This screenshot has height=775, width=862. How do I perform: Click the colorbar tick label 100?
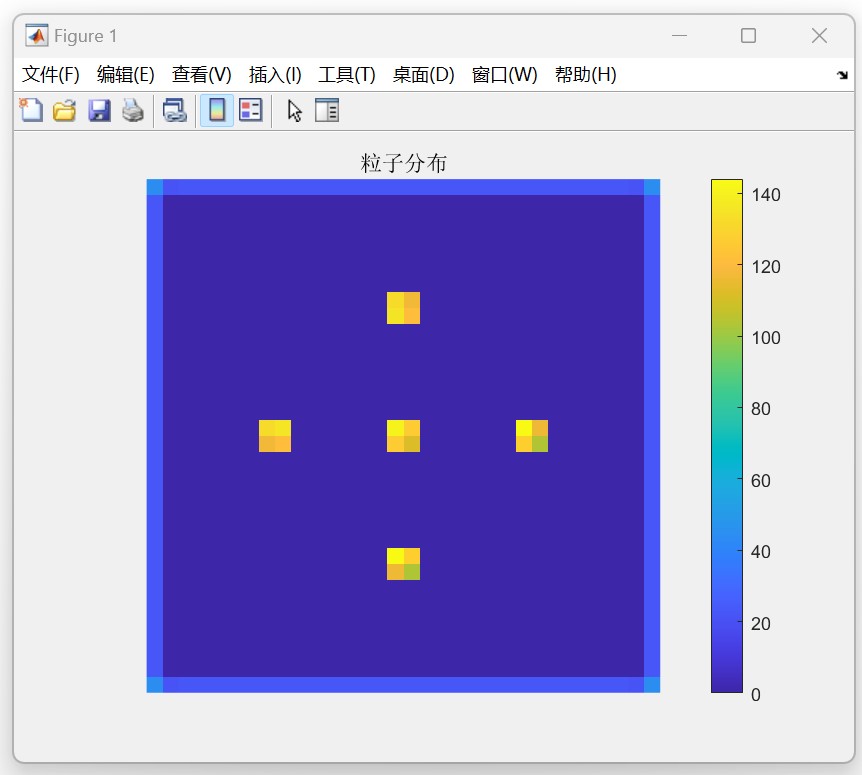[766, 337]
